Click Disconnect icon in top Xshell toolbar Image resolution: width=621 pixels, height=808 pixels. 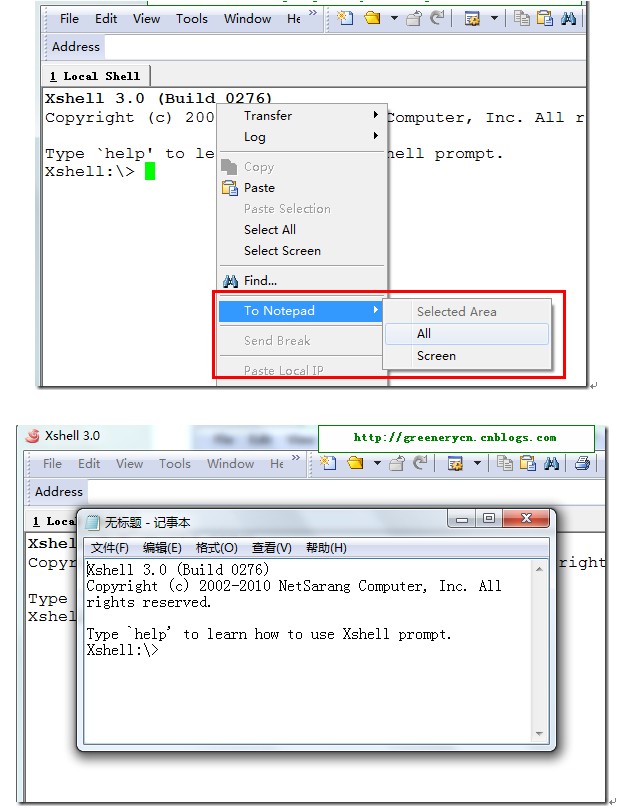coord(414,19)
